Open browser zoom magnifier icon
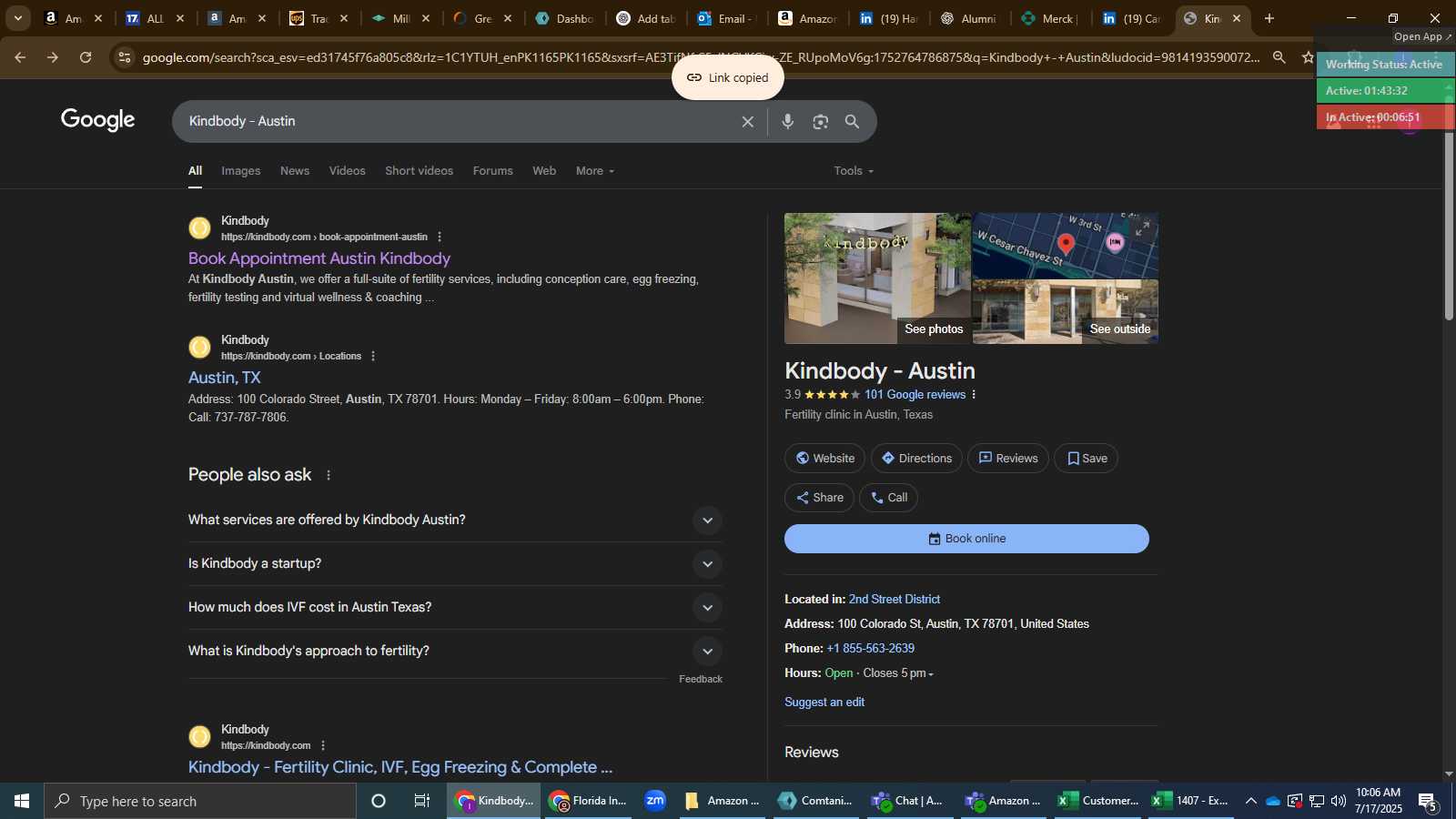This screenshot has height=819, width=1456. (x=1279, y=57)
